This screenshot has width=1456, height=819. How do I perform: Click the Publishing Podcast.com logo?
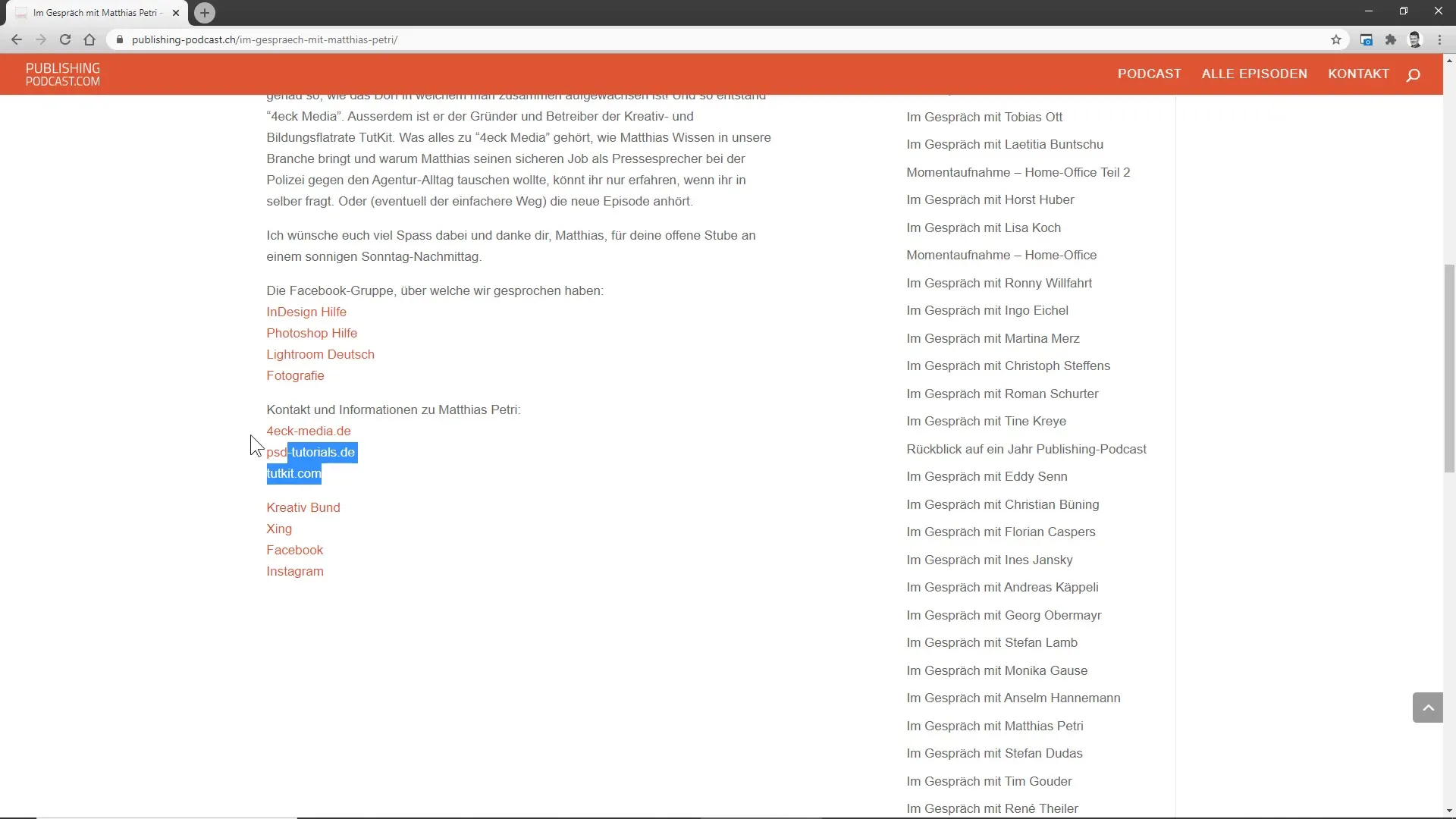click(63, 74)
